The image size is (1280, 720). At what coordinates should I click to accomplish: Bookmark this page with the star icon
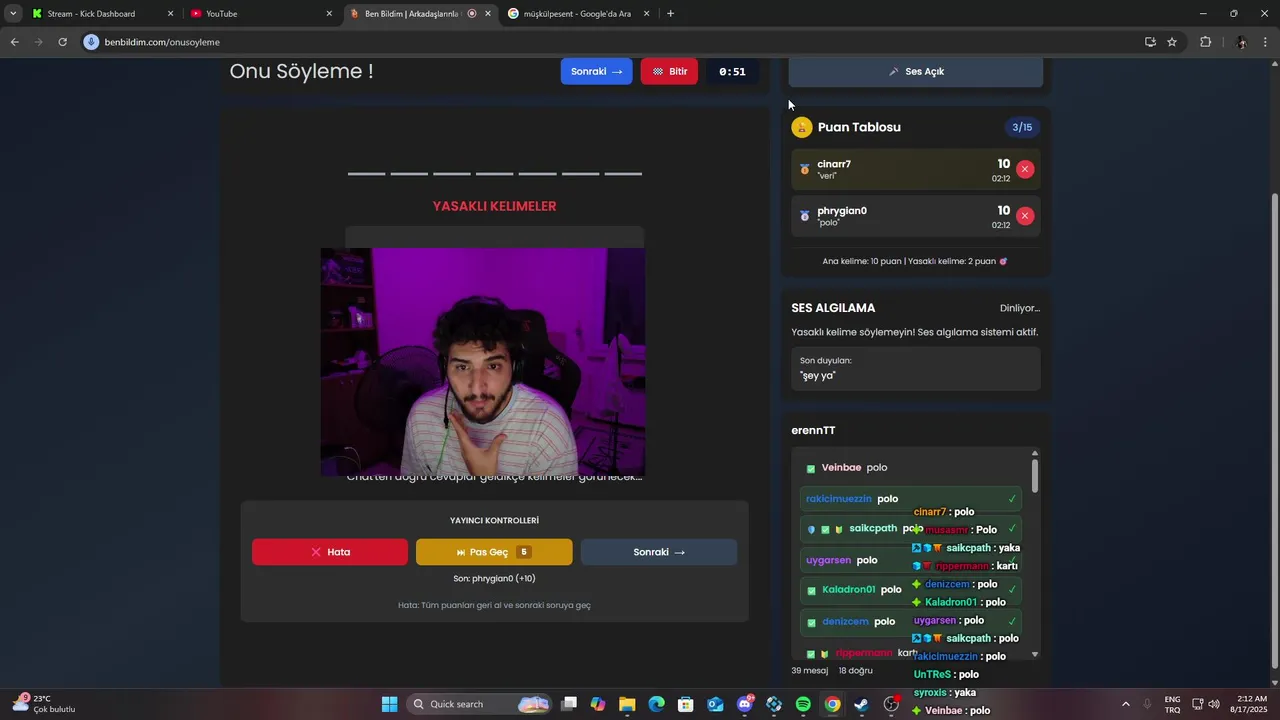(x=1172, y=42)
